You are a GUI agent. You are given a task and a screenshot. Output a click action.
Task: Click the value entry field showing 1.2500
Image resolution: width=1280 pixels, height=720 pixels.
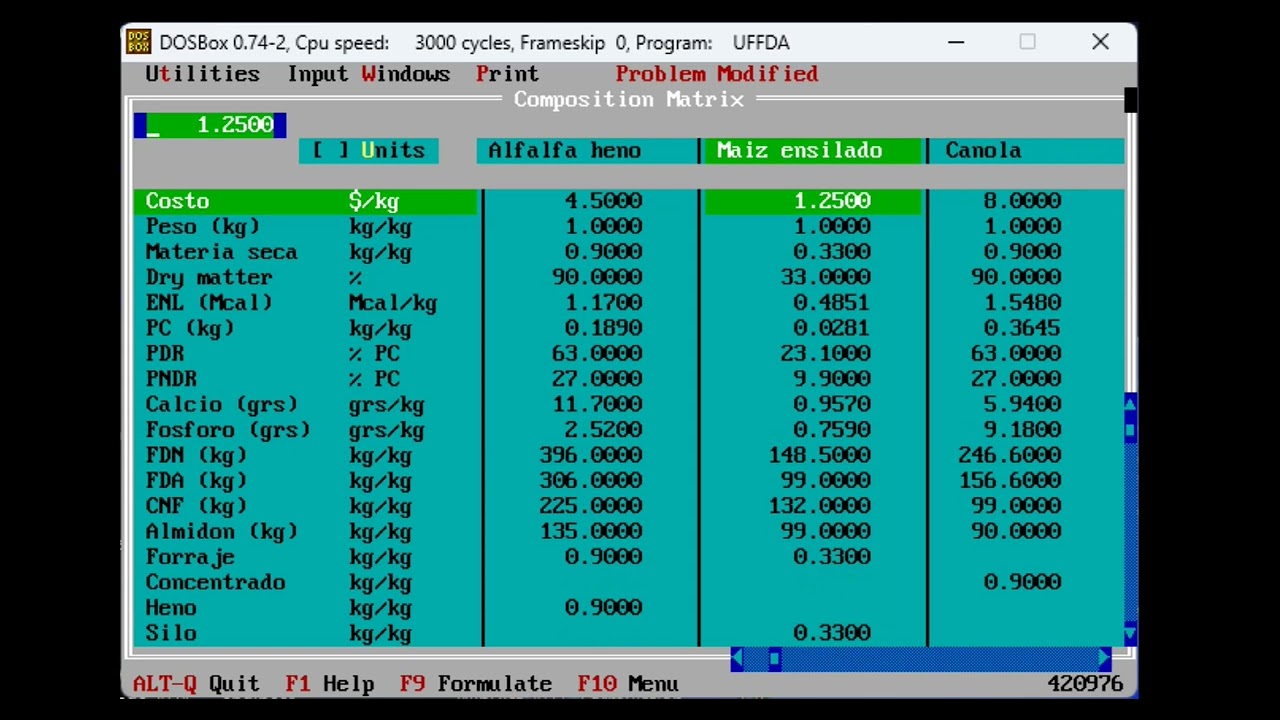pyautogui.click(x=210, y=125)
